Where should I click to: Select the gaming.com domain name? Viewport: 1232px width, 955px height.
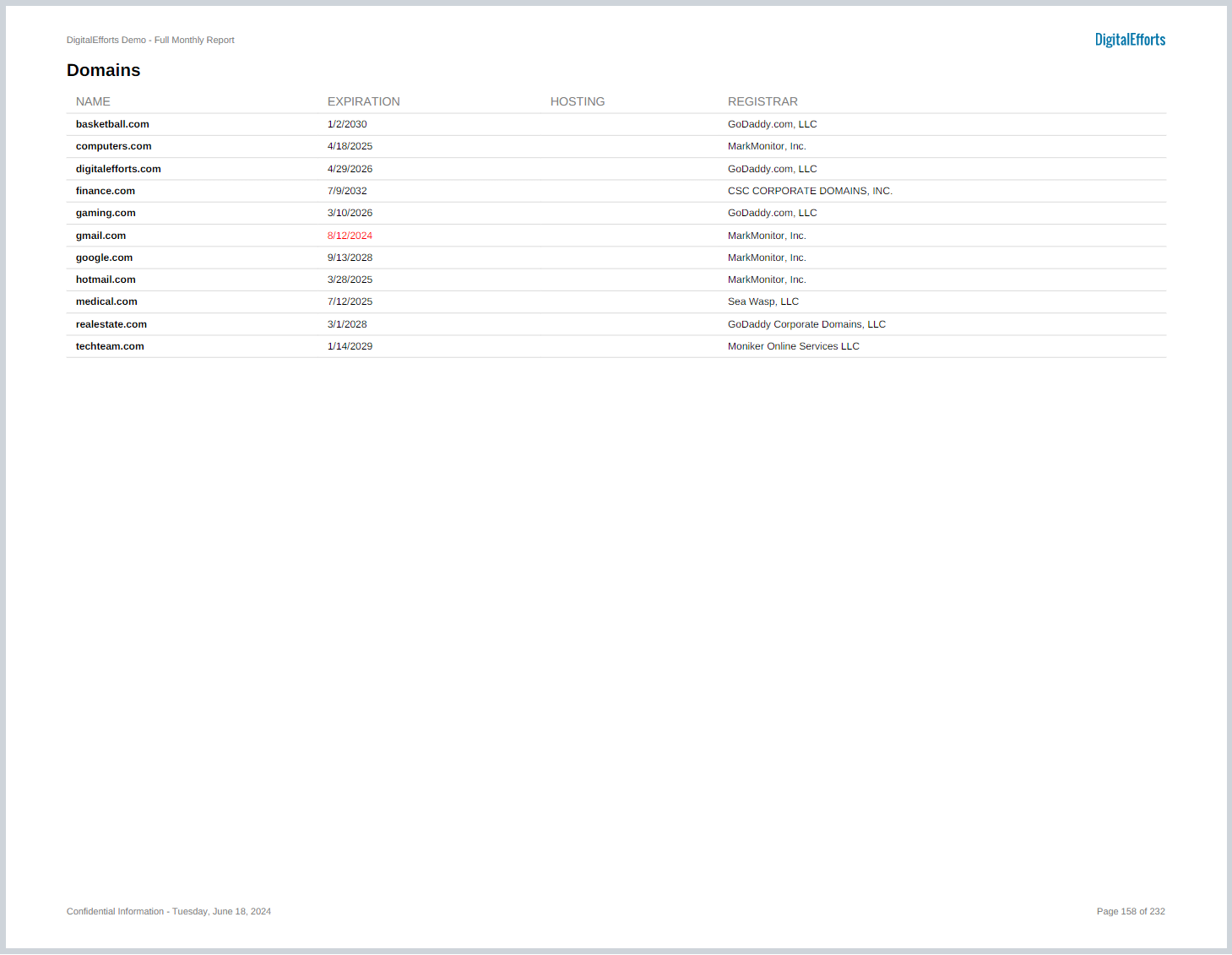[x=106, y=213]
